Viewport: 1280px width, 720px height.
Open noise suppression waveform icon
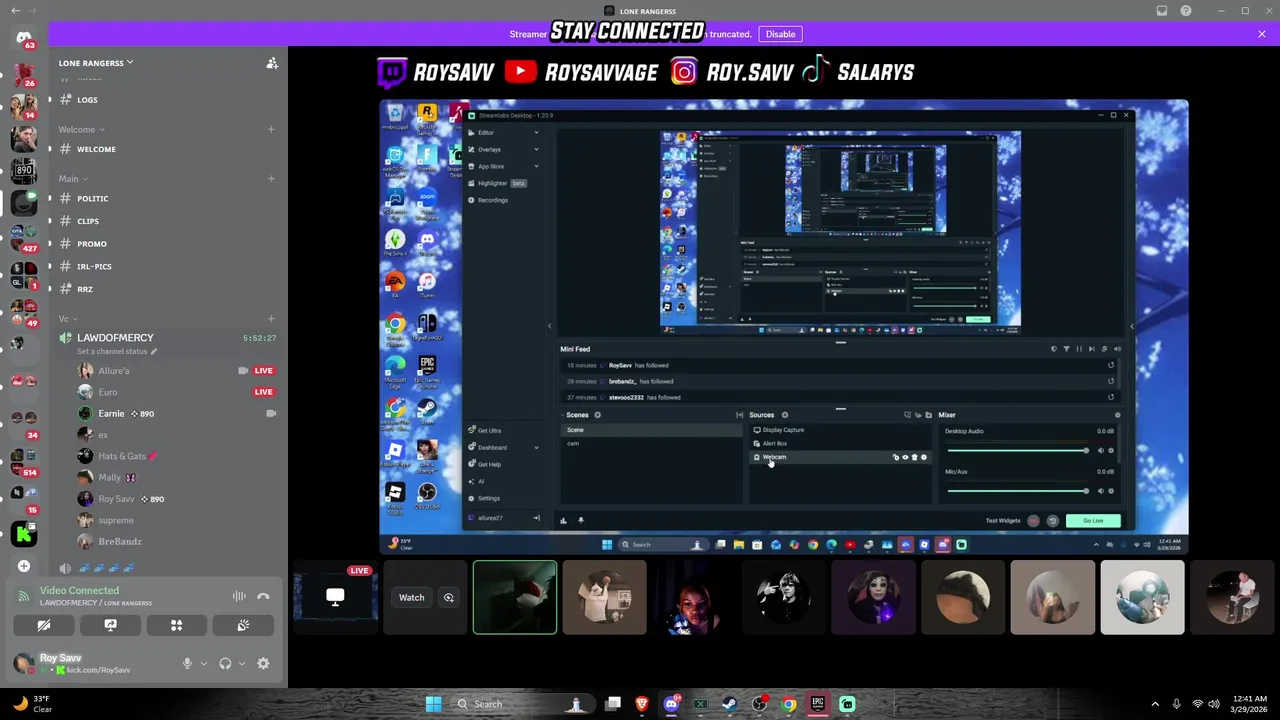click(x=239, y=597)
